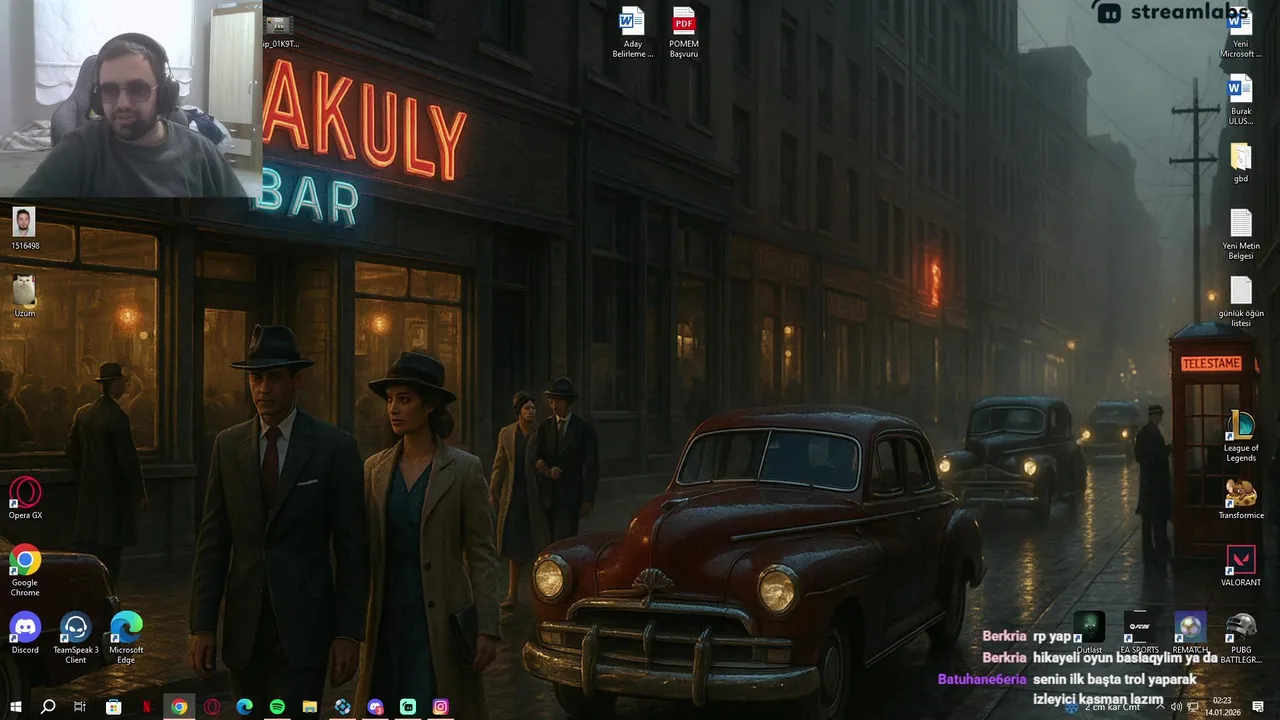Select the Discord desktop shortcut
The height and width of the screenshot is (720, 1280).
pyautogui.click(x=25, y=633)
